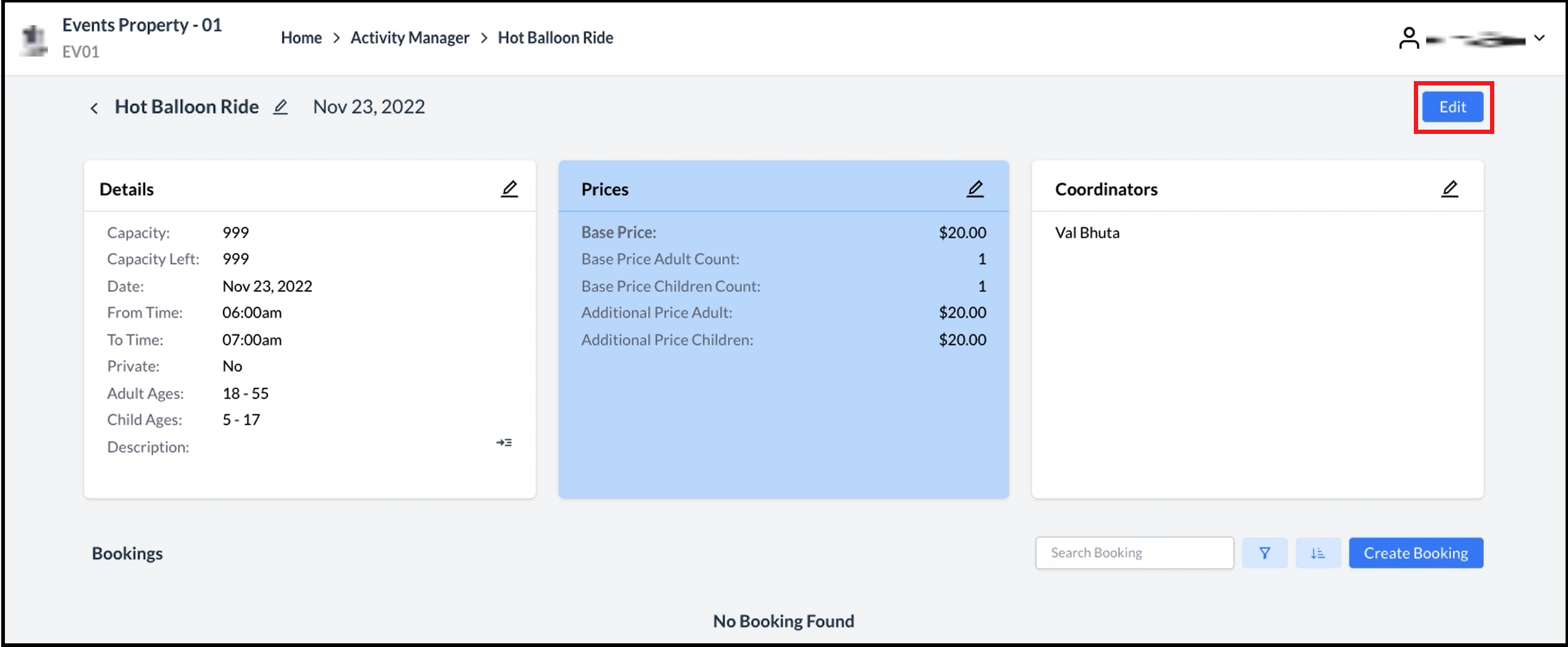This screenshot has width=1568, height=647.
Task: Click the Hot Balloon Ride breadcrumb entry
Action: (555, 37)
